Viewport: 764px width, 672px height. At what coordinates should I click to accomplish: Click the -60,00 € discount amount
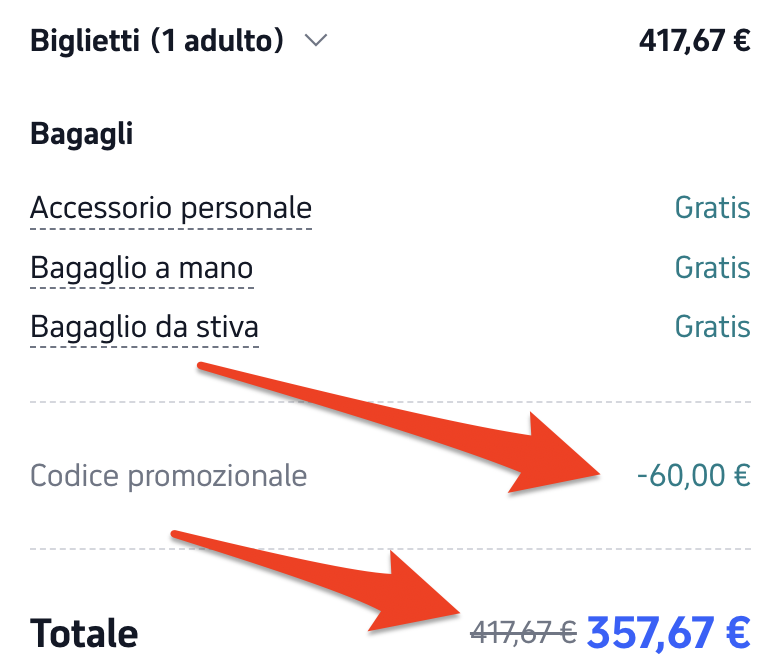point(694,476)
